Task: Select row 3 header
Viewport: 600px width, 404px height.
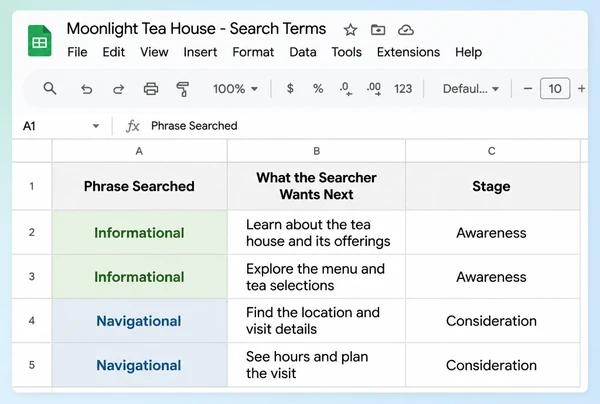Action: (32, 276)
